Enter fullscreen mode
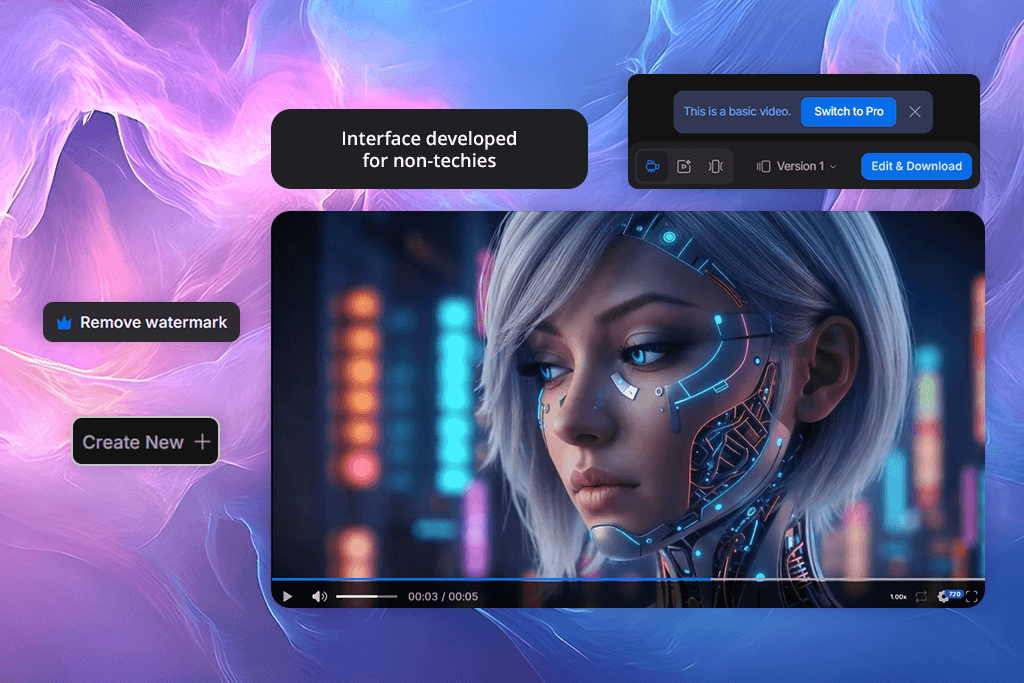 click(972, 596)
